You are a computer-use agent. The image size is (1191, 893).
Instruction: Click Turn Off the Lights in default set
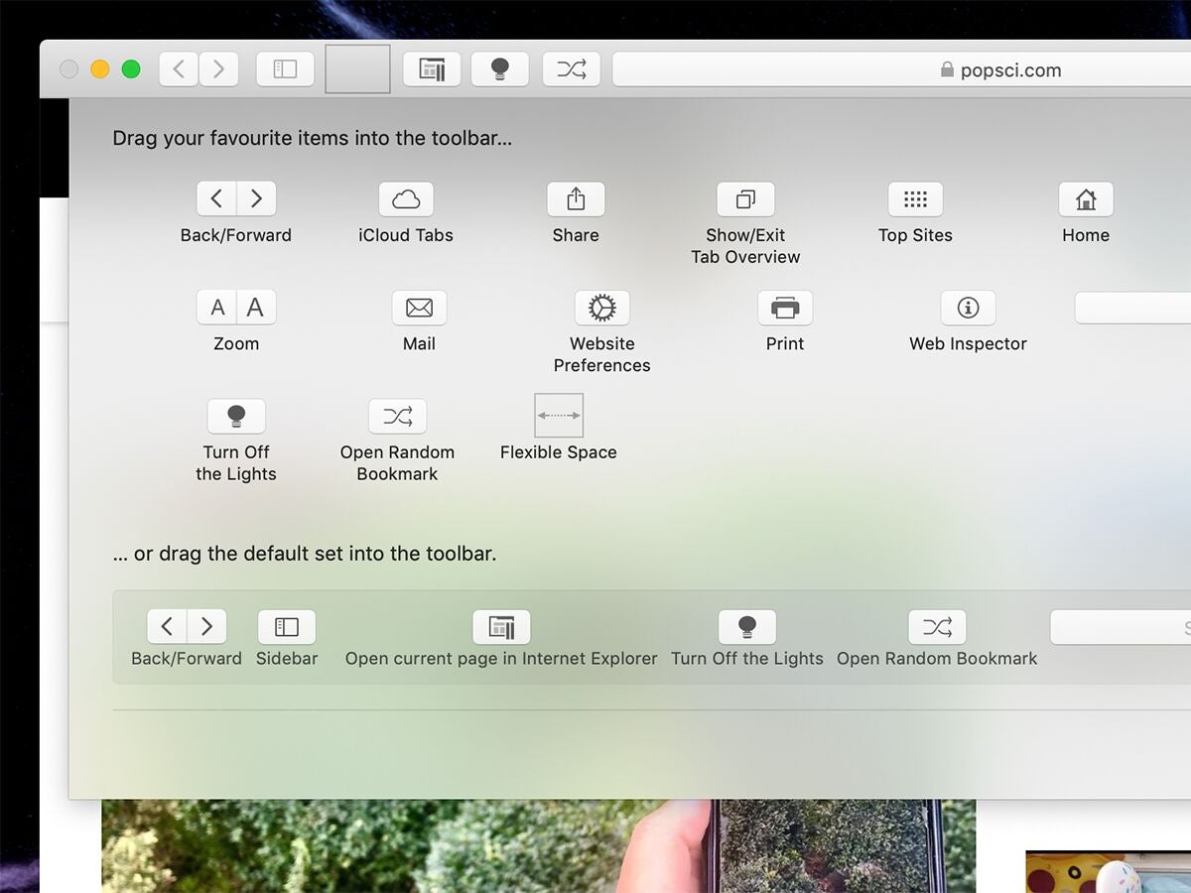747,626
